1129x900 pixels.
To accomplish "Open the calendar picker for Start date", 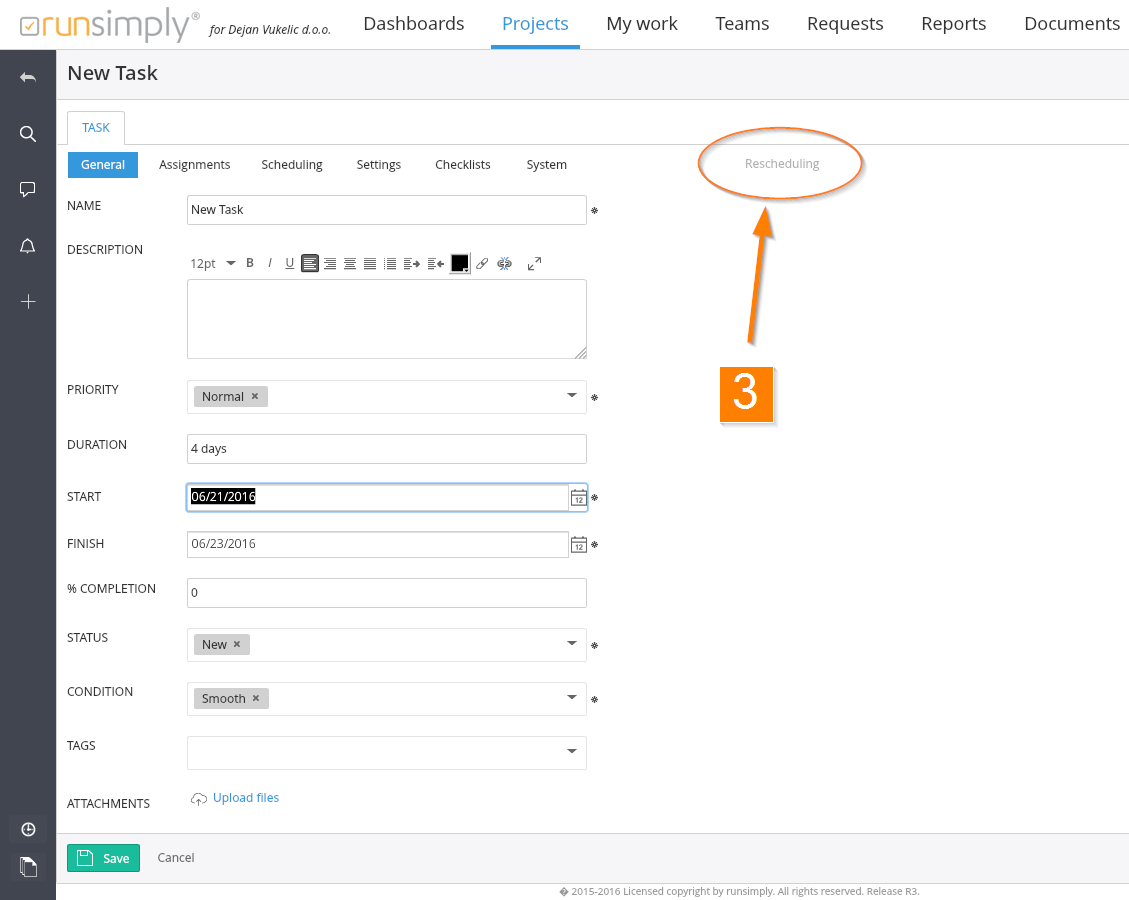I will (x=578, y=497).
